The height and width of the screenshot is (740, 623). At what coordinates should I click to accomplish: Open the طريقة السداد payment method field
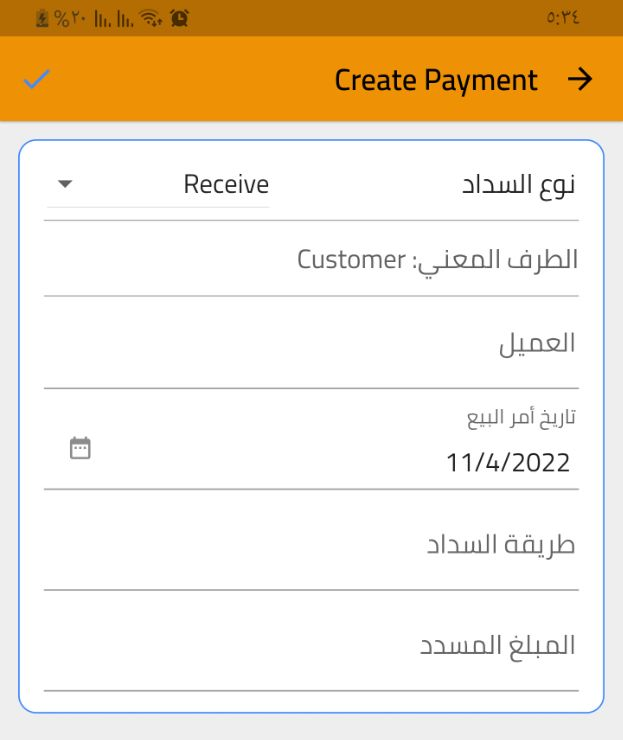click(311, 546)
